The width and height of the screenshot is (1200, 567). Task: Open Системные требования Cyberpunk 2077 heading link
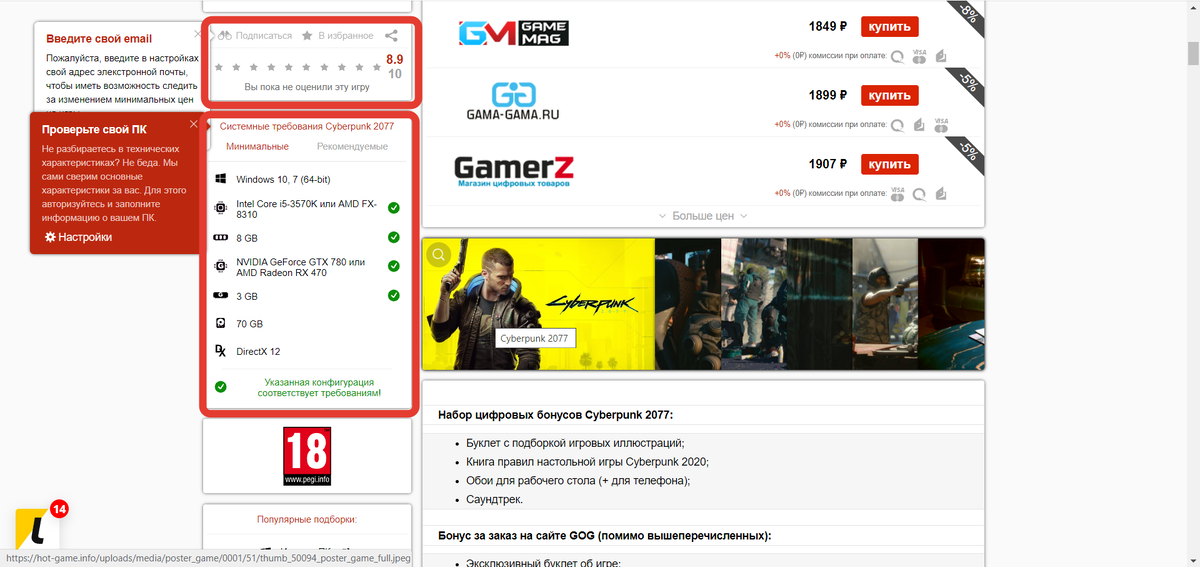(x=307, y=126)
